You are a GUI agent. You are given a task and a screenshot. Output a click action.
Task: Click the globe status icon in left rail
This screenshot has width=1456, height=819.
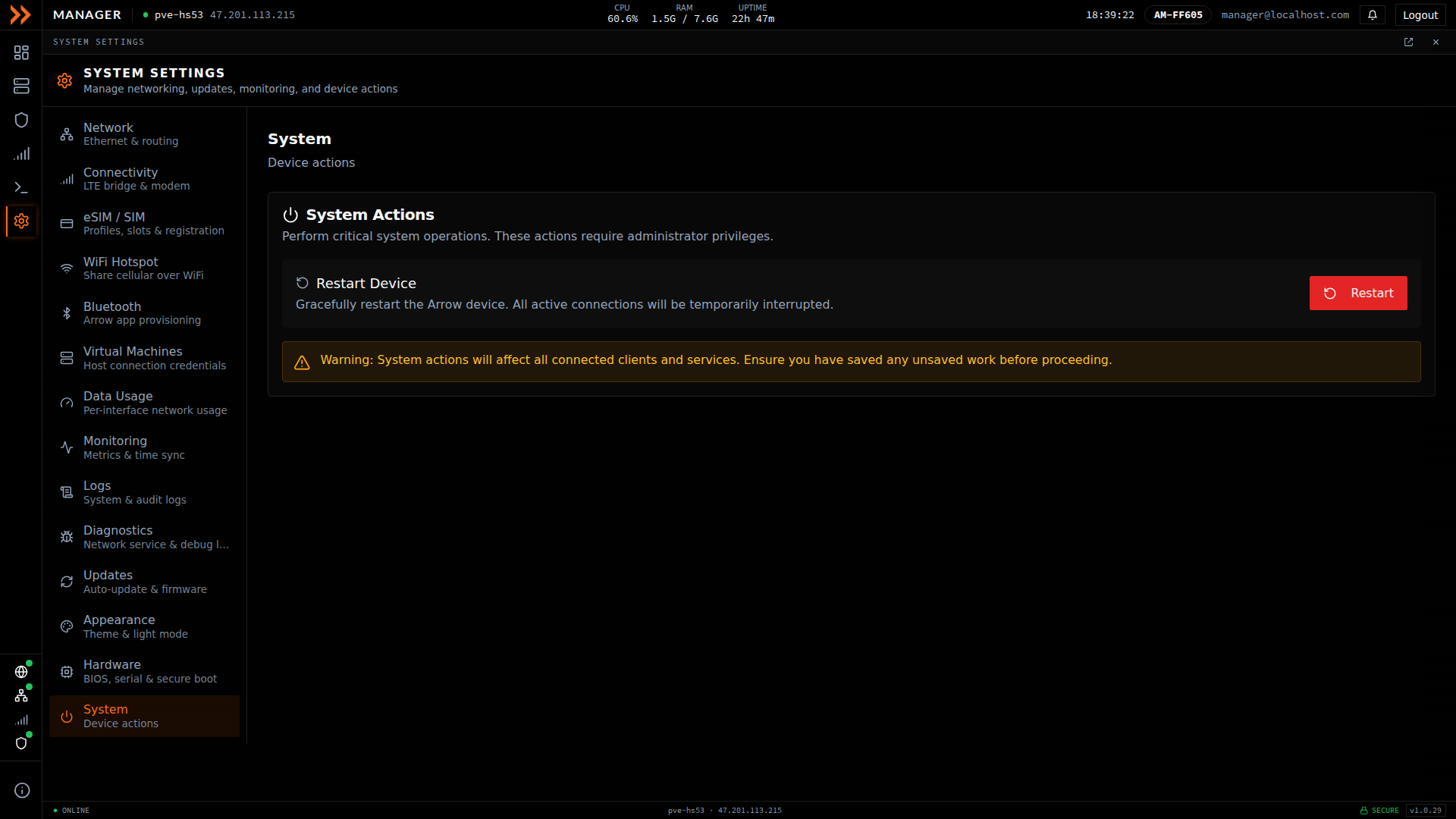21,672
